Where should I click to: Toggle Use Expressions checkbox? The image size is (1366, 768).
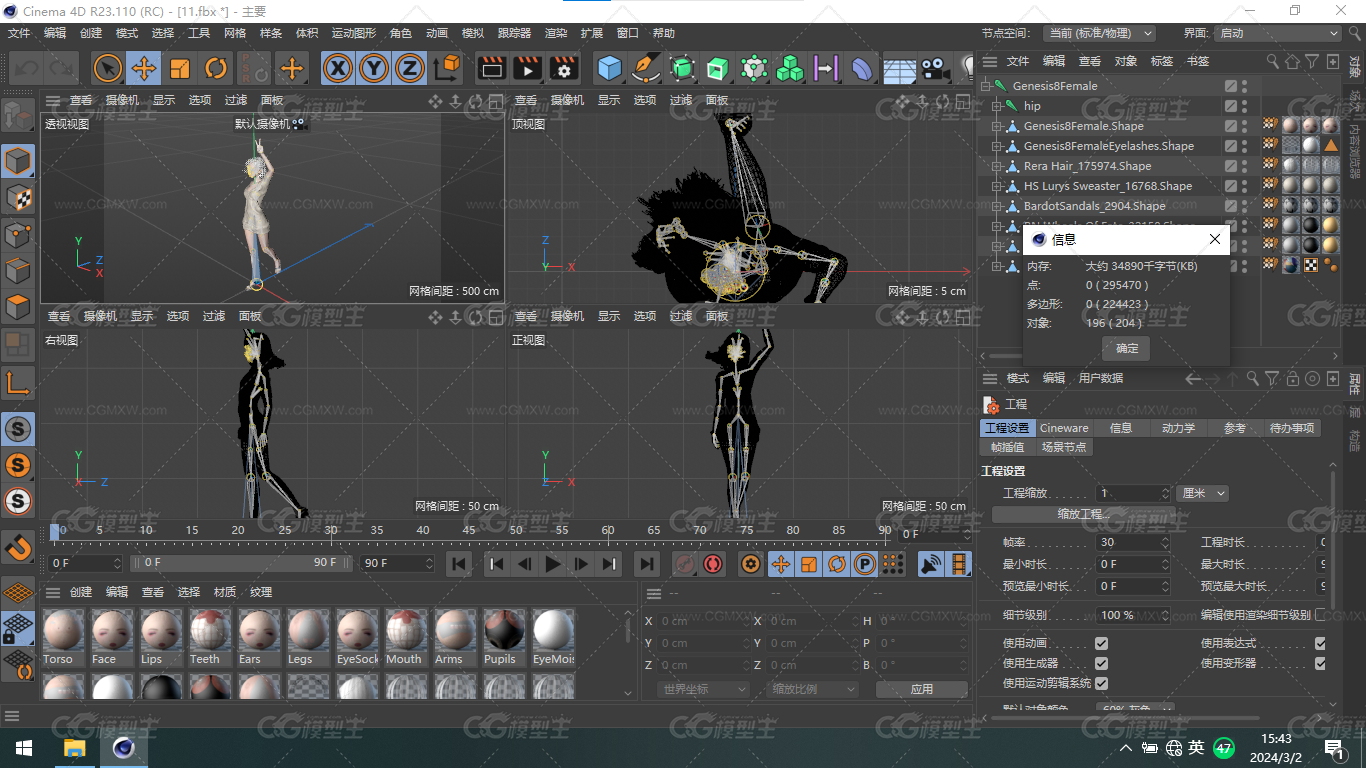1320,643
